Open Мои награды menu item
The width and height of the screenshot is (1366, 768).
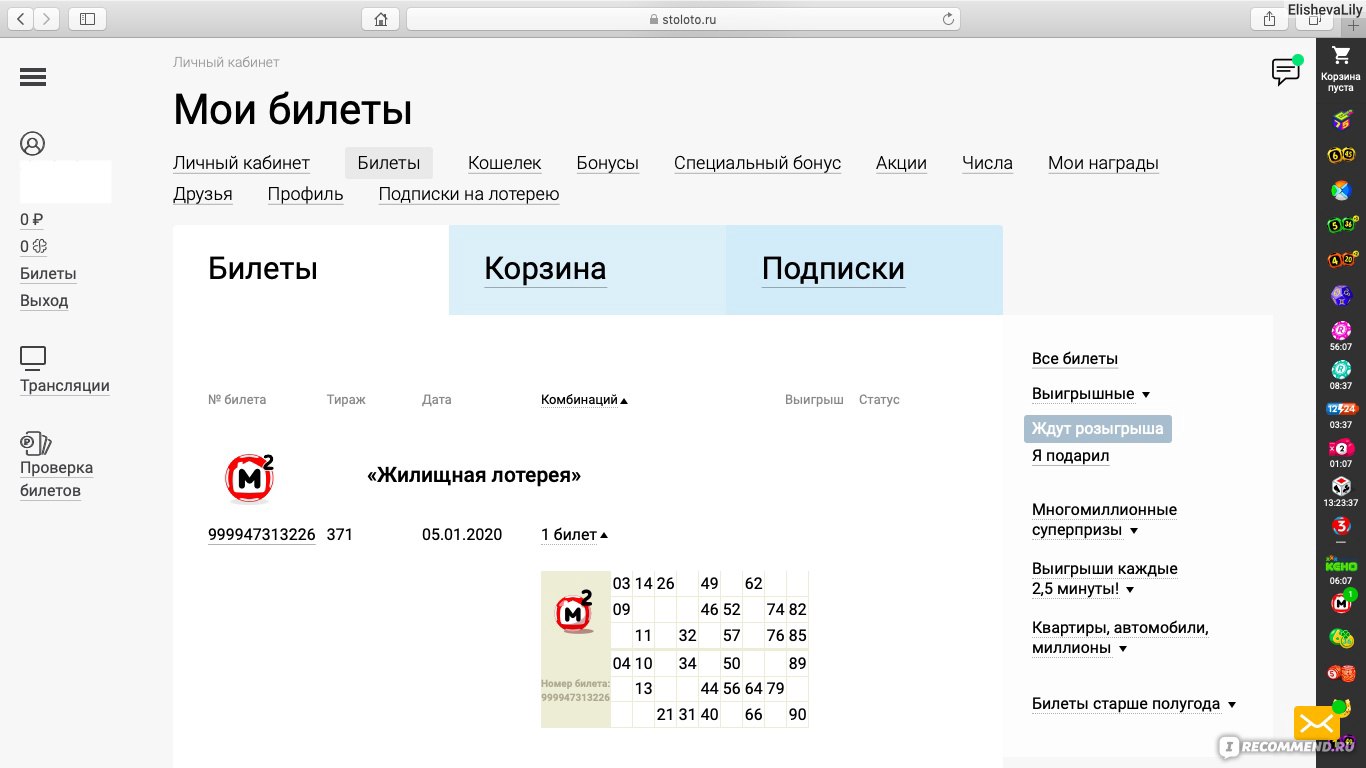pos(1103,163)
